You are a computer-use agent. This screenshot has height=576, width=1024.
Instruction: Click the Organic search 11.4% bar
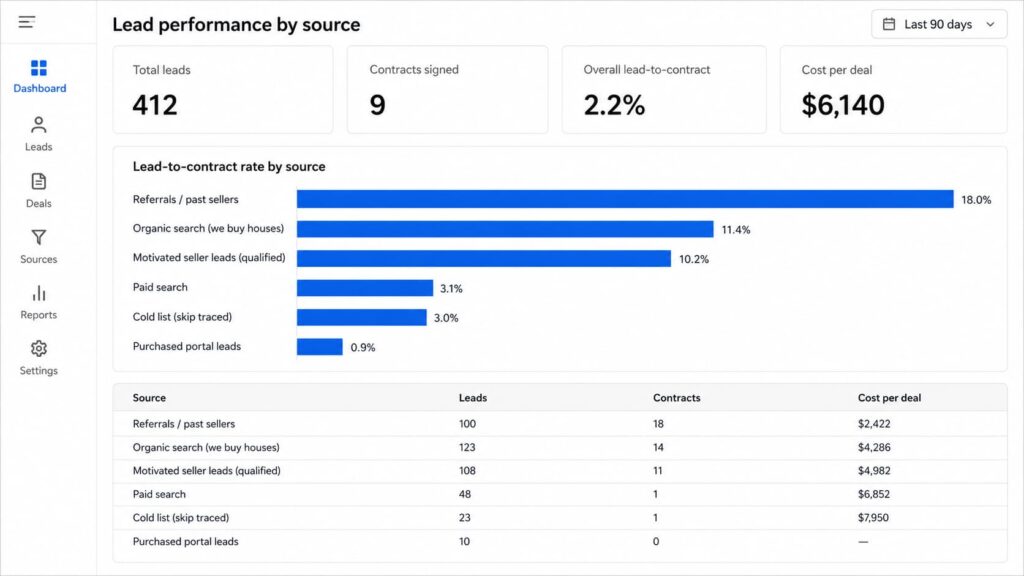point(505,229)
